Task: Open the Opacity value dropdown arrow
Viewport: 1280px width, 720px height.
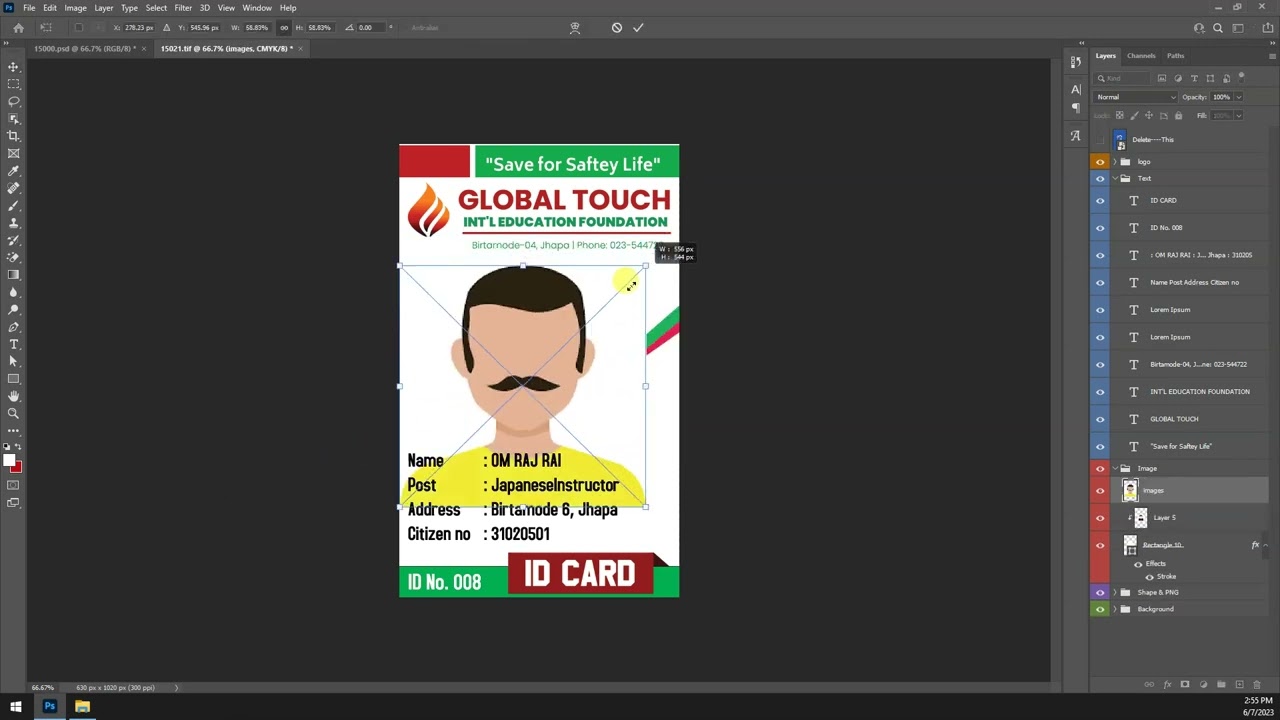Action: [1238, 97]
